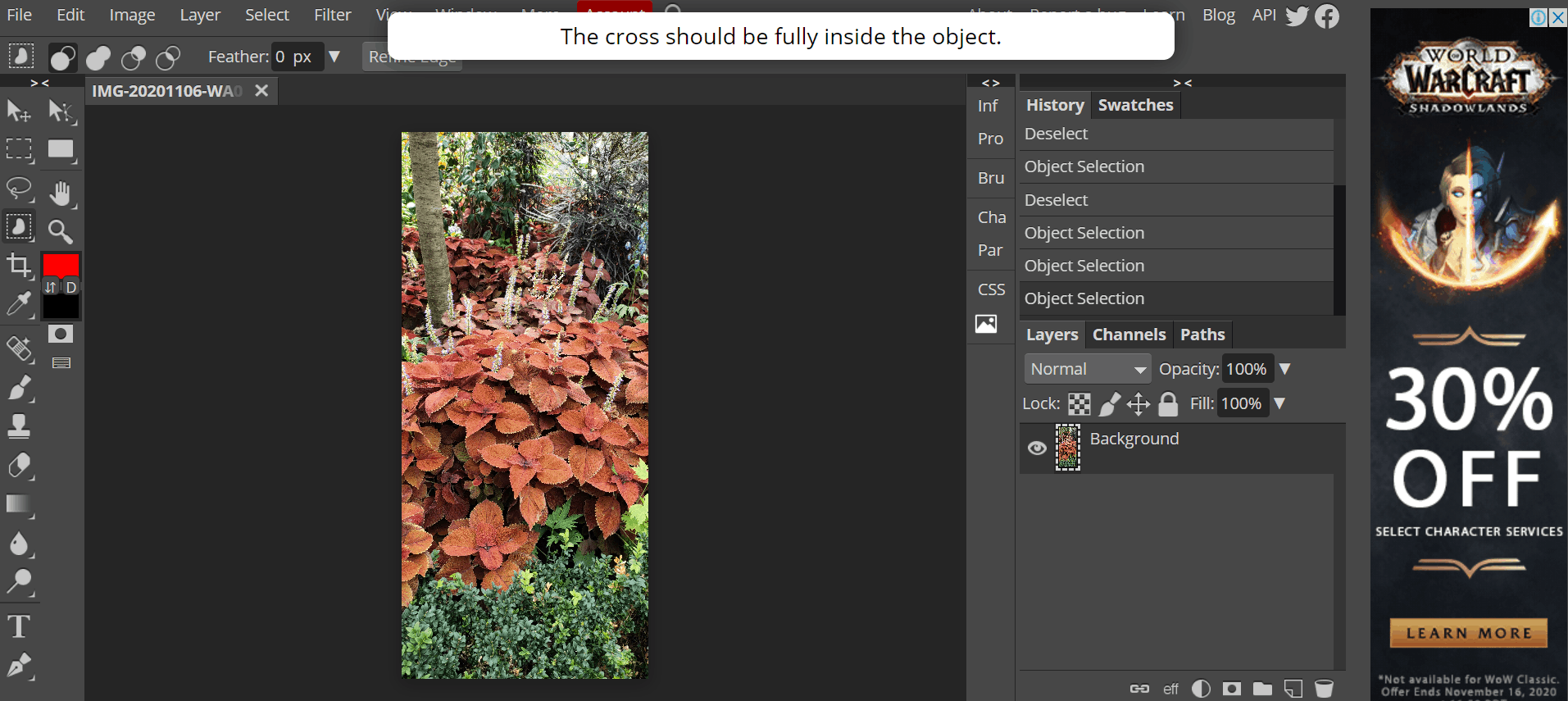This screenshot has width=1568, height=701.
Task: Swap foreground and background colors
Action: coord(51,287)
